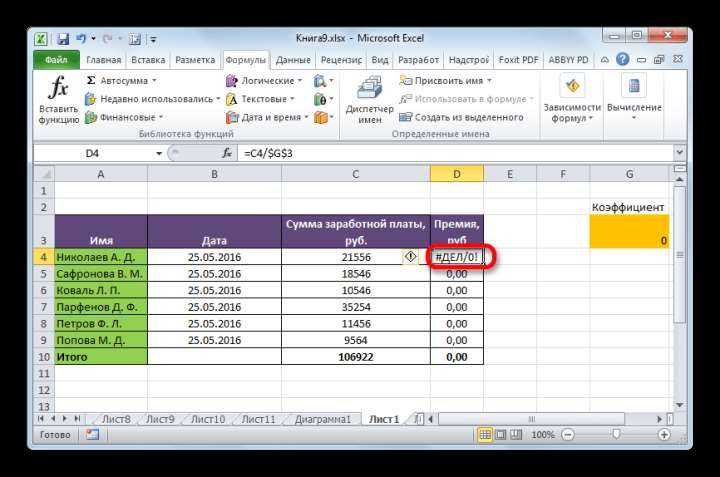Click the formula bar containing =C4/$G$3

pyautogui.click(x=455, y=153)
